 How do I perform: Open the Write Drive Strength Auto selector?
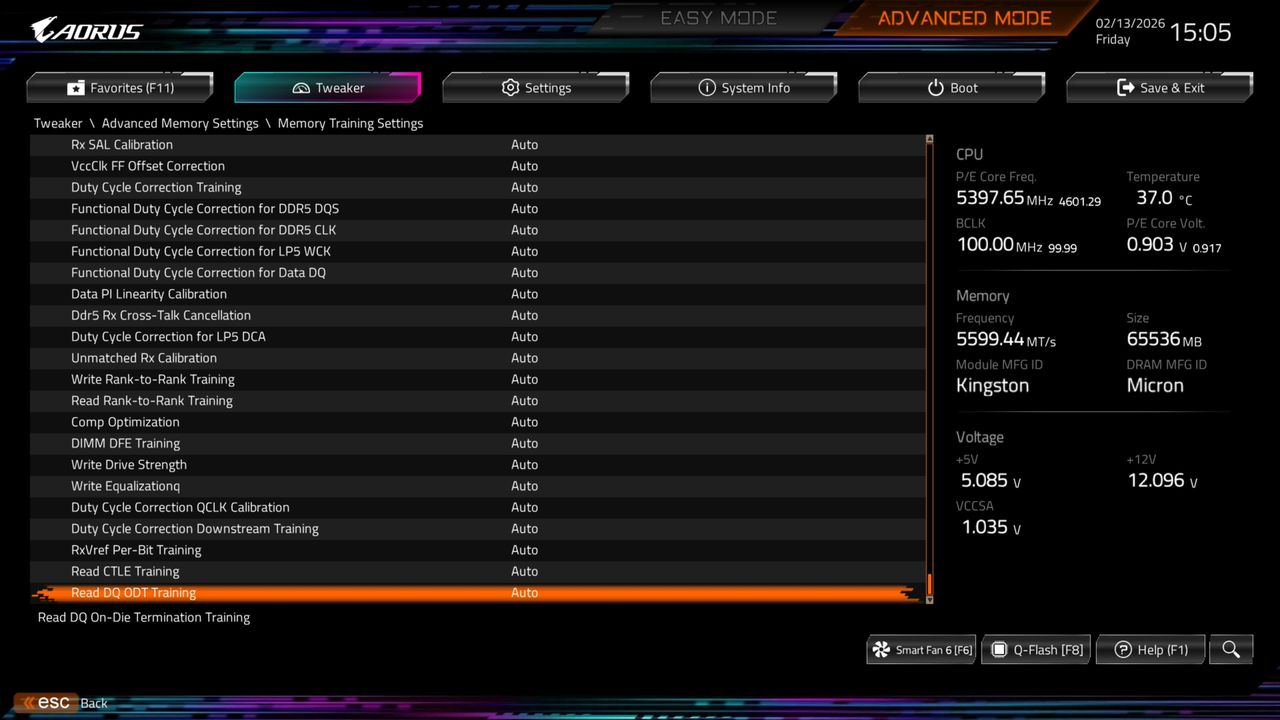coord(524,464)
